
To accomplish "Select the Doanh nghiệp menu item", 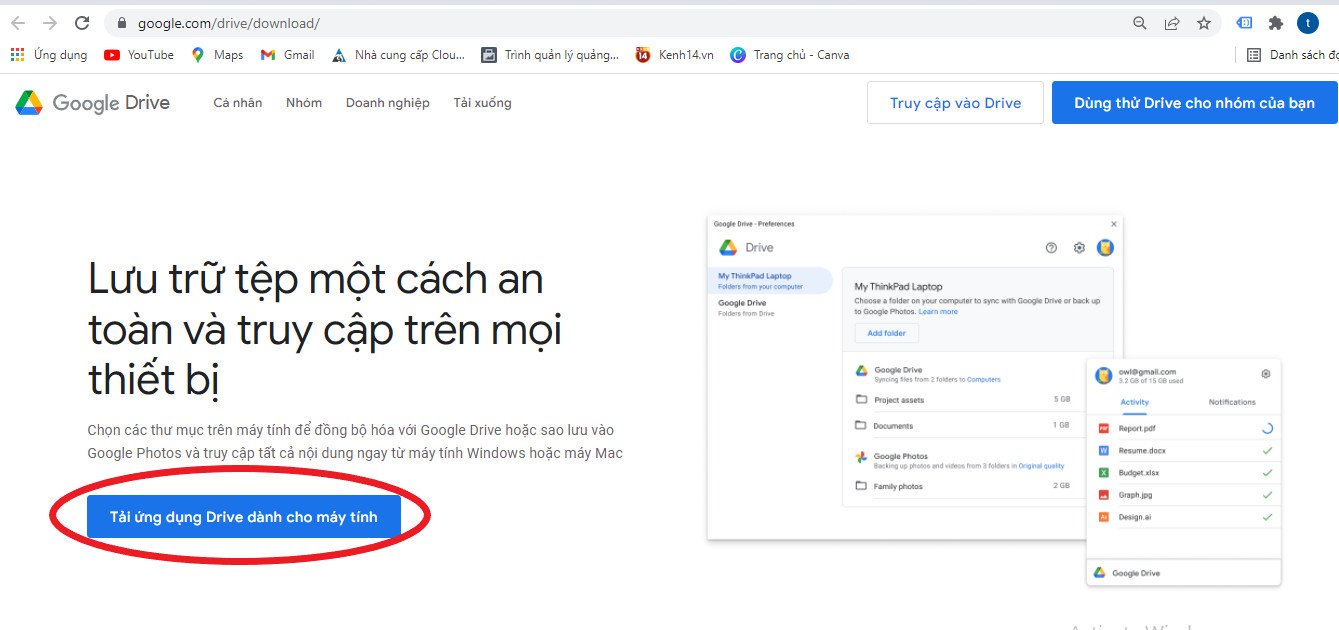I will click(x=387, y=102).
